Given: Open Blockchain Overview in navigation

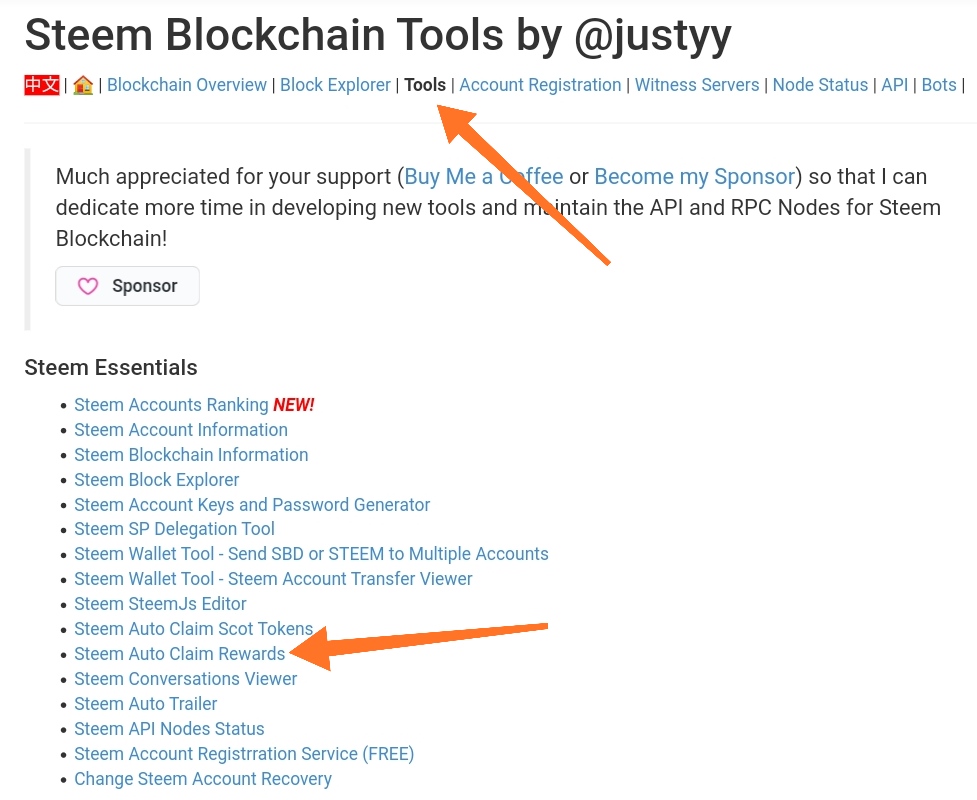Looking at the screenshot, I should 187,85.
